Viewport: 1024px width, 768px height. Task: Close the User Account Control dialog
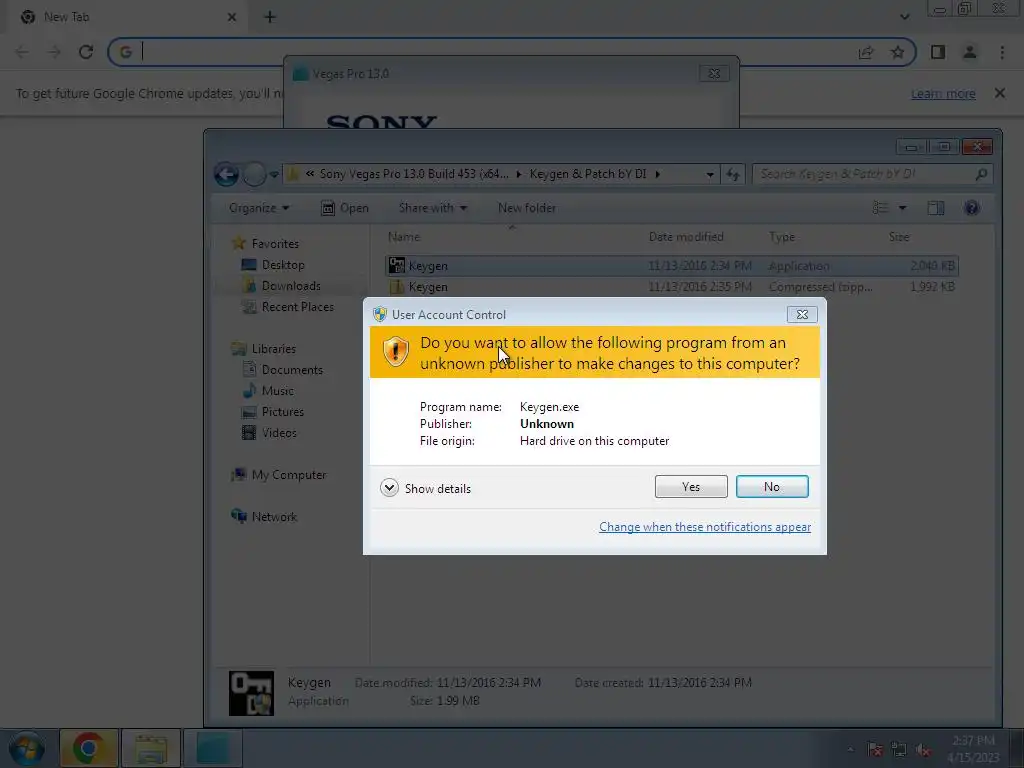[802, 315]
